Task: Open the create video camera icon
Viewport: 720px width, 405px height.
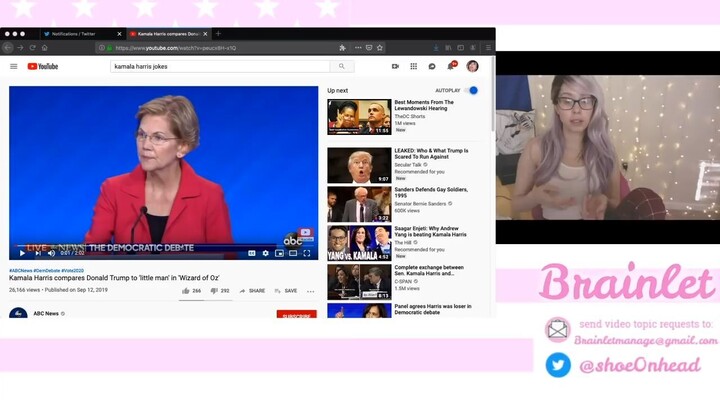Action: coord(395,67)
